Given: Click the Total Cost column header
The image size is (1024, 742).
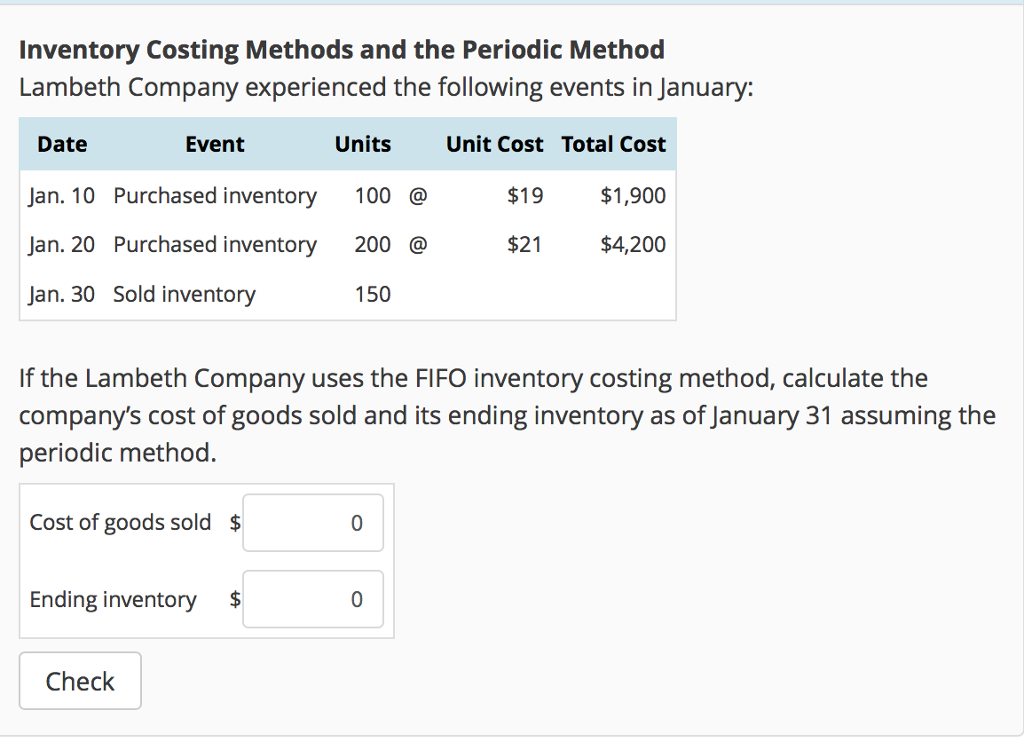Looking at the screenshot, I should 614,144.
